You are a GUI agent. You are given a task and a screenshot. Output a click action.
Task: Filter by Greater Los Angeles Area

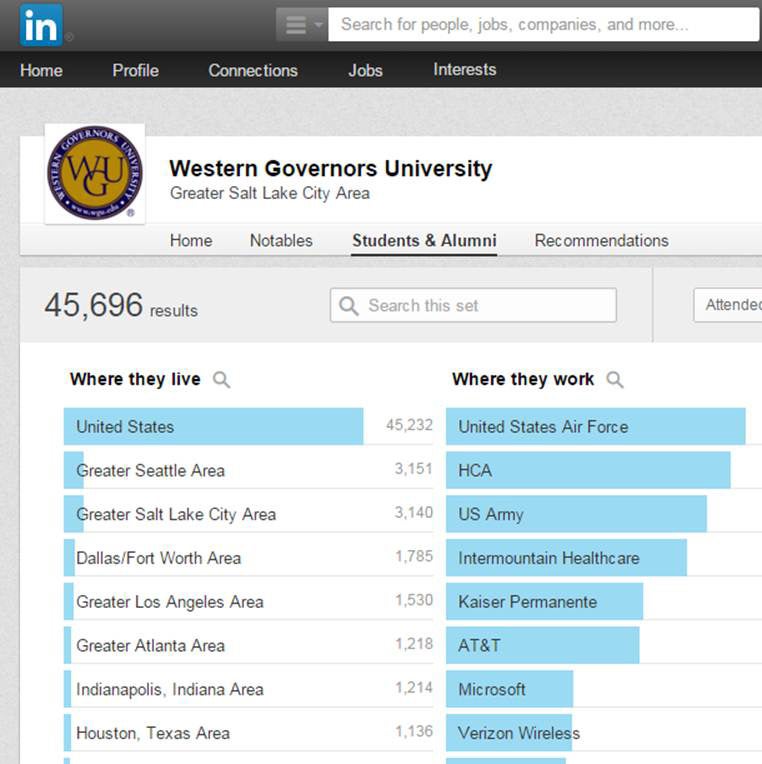click(x=248, y=601)
